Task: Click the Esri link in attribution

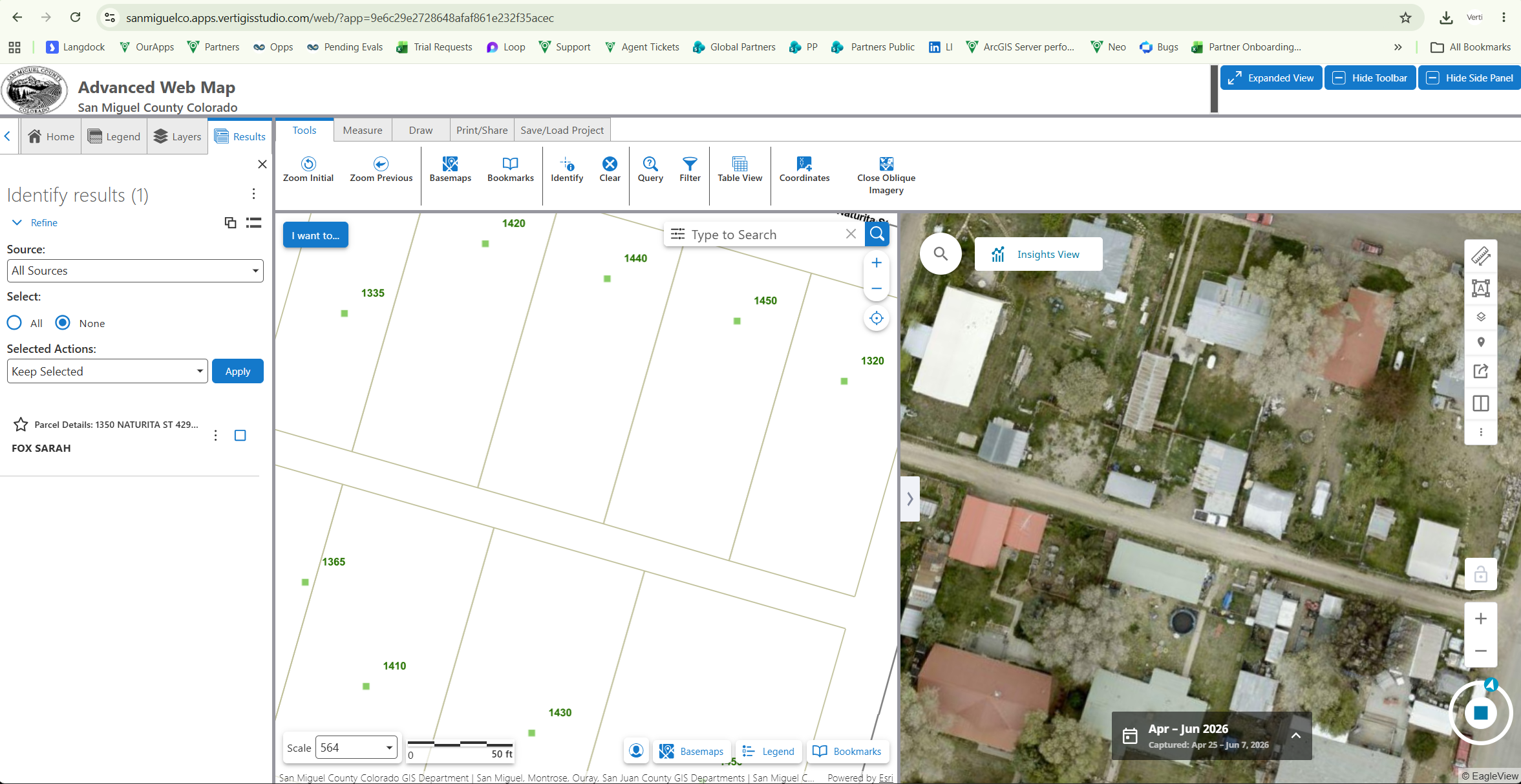Action: point(886,778)
